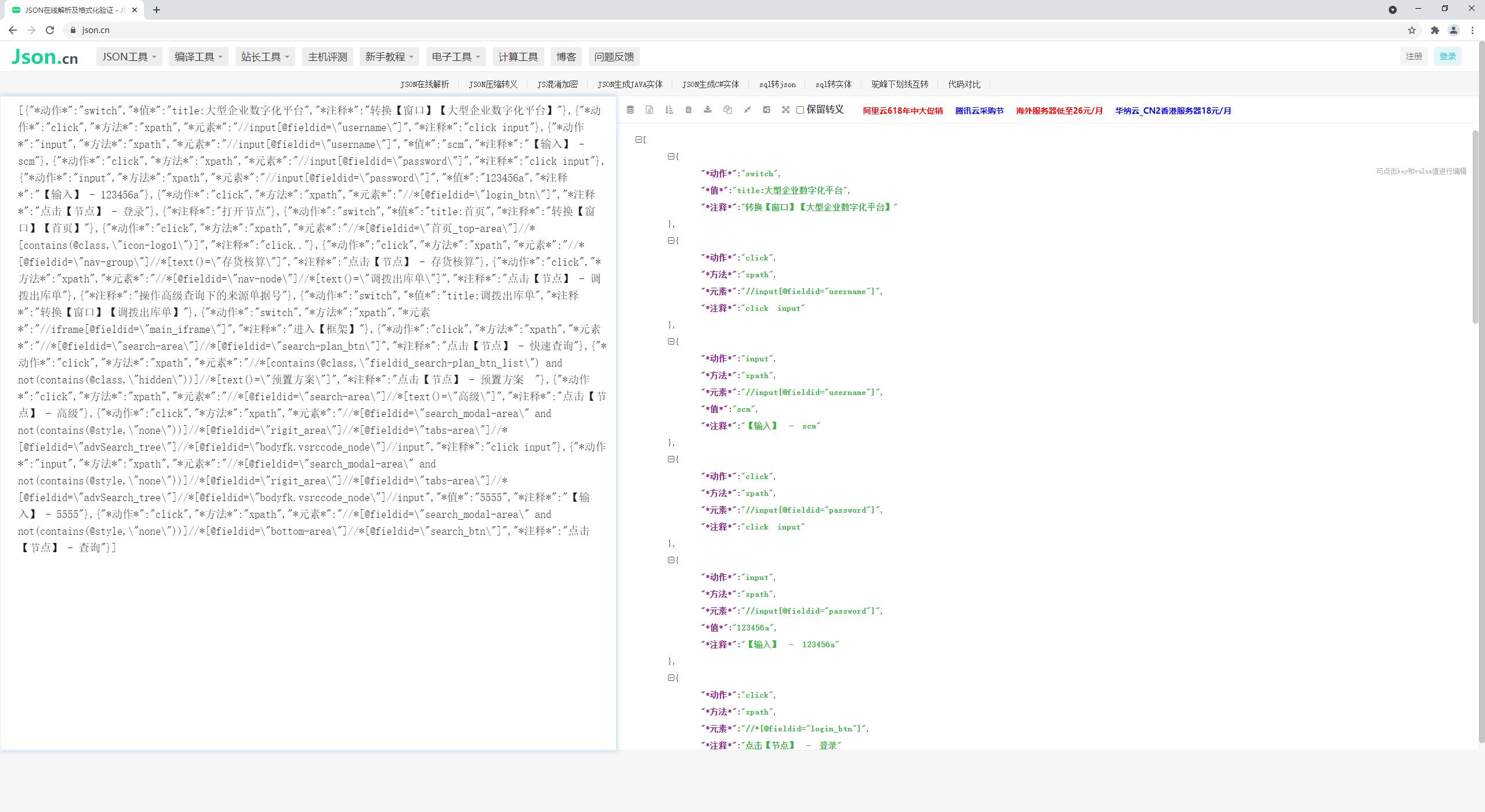Edit the "title:大型企业数字化平台" value
1485x812 pixels.
click(789, 190)
